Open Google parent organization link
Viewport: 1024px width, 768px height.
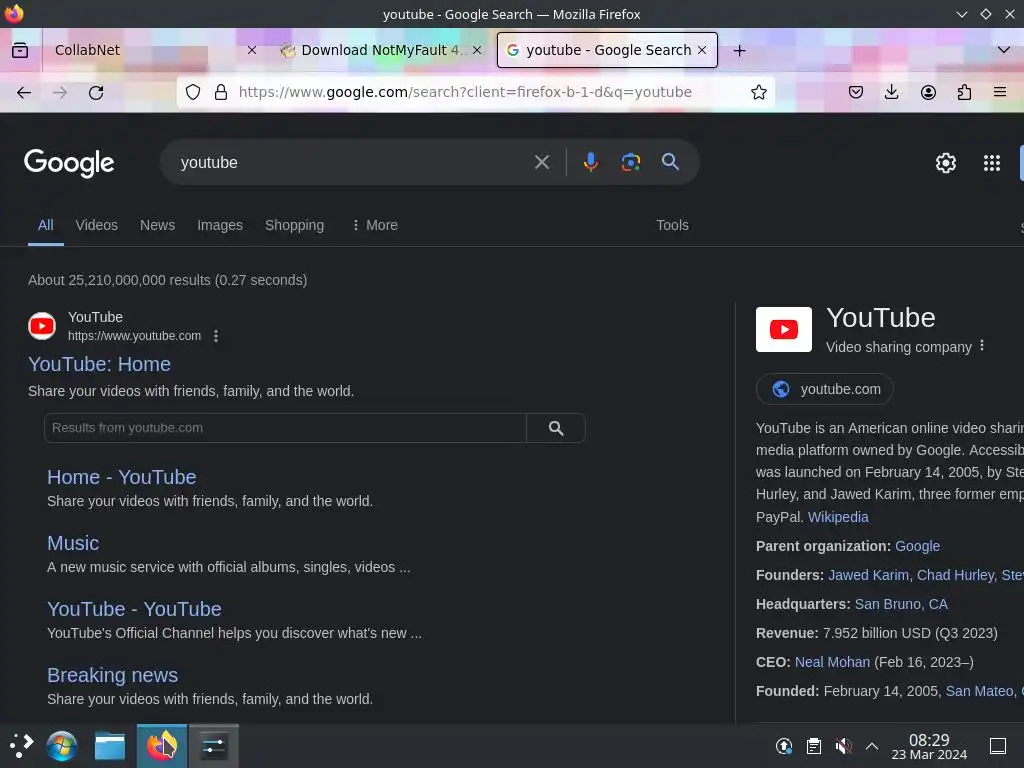click(x=917, y=546)
